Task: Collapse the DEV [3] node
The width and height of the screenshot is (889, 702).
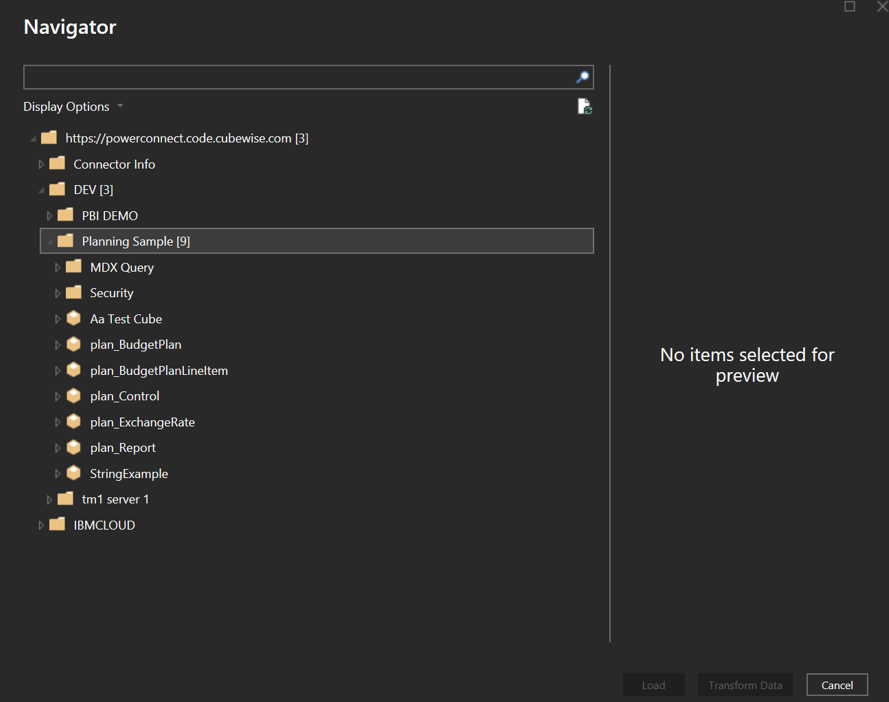Action: (41, 191)
